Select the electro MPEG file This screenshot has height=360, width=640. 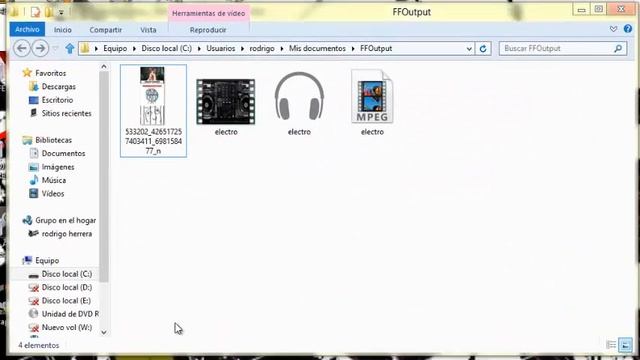(372, 102)
